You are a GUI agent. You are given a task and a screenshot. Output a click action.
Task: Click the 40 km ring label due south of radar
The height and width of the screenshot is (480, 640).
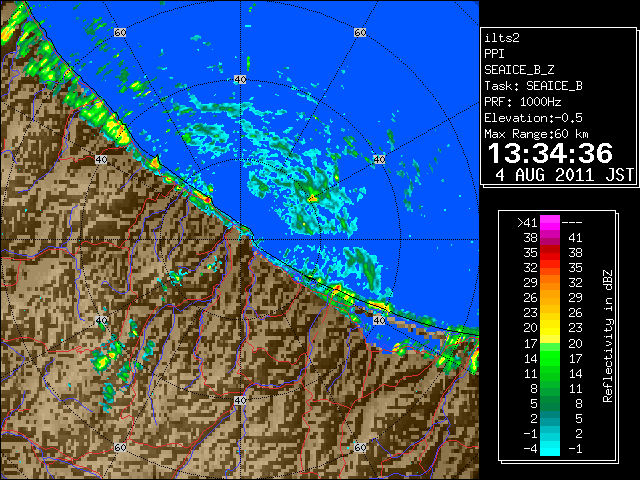click(240, 400)
